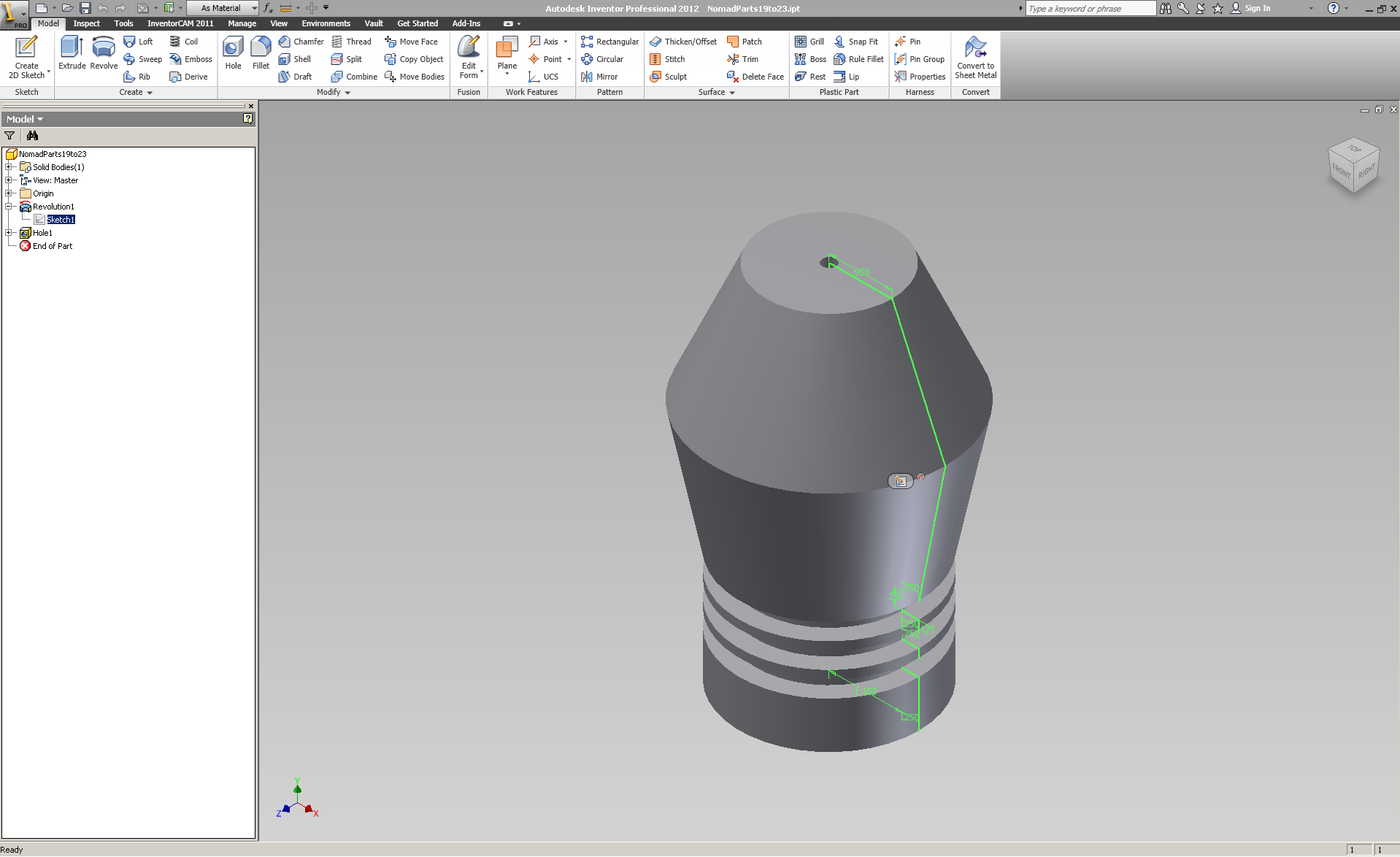Image resolution: width=1400 pixels, height=857 pixels.
Task: Pick the Circular pattern tool
Action: (x=602, y=59)
